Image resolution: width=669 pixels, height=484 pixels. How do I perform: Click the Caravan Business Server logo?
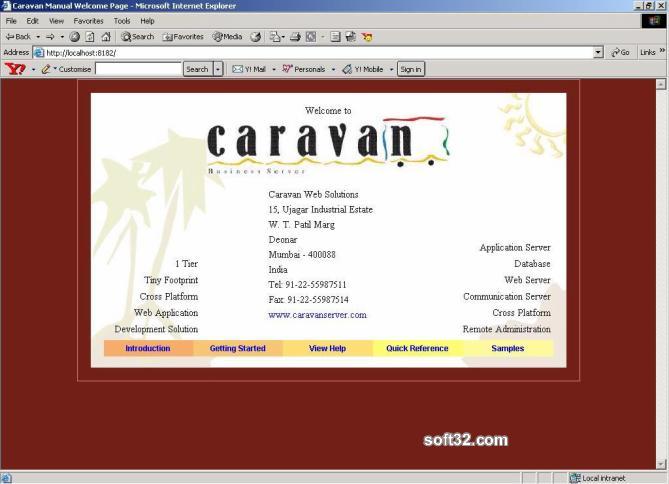pyautogui.click(x=328, y=145)
